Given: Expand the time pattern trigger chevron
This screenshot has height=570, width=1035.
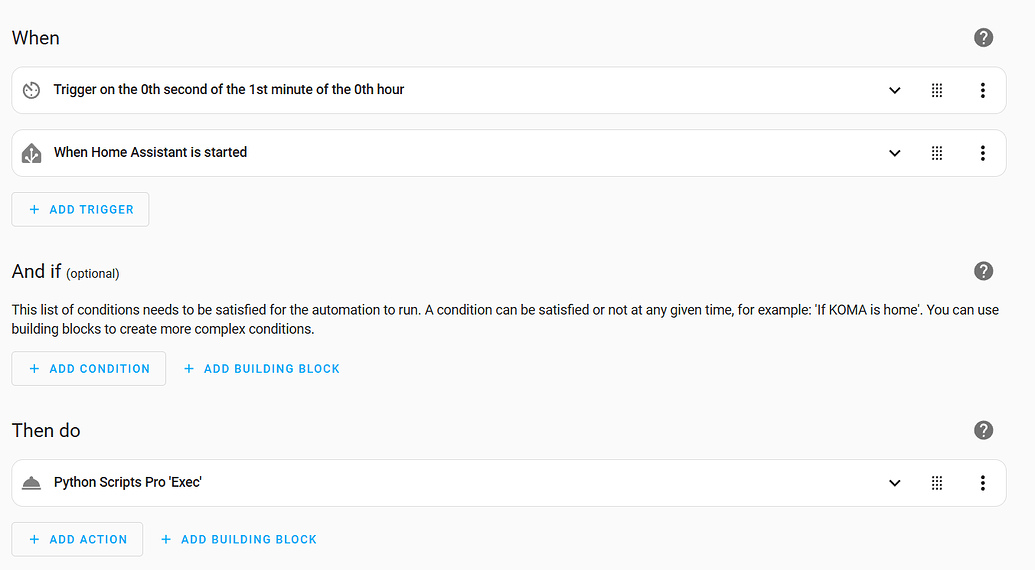Looking at the screenshot, I should point(894,90).
